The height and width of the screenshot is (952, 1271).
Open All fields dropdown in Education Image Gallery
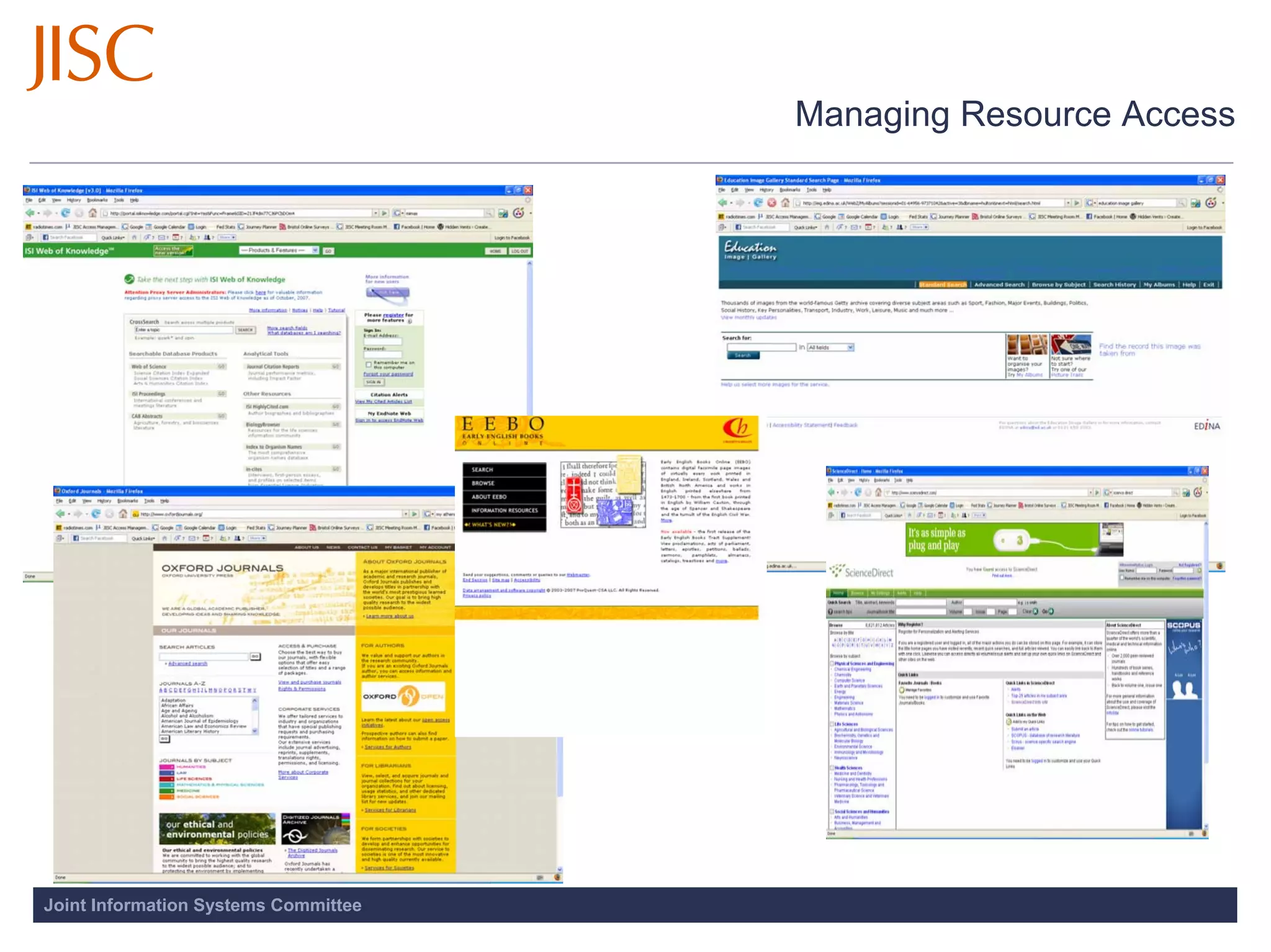click(830, 348)
